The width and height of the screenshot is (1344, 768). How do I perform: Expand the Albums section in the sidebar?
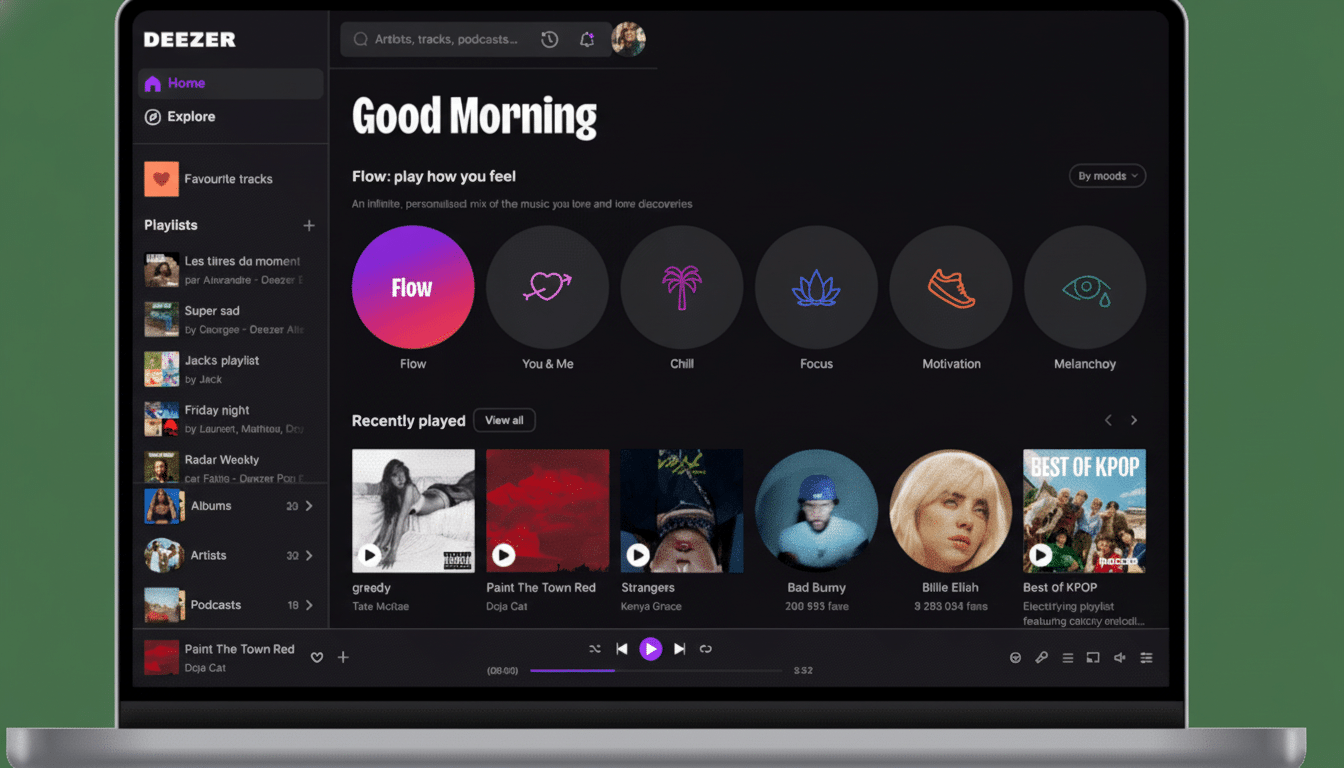click(308, 506)
